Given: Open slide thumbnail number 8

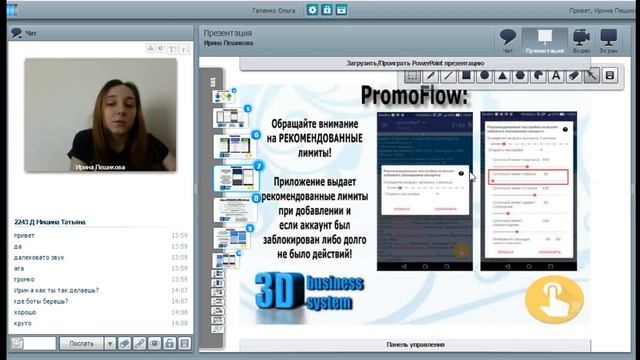Looking at the screenshot, I should (x=235, y=209).
